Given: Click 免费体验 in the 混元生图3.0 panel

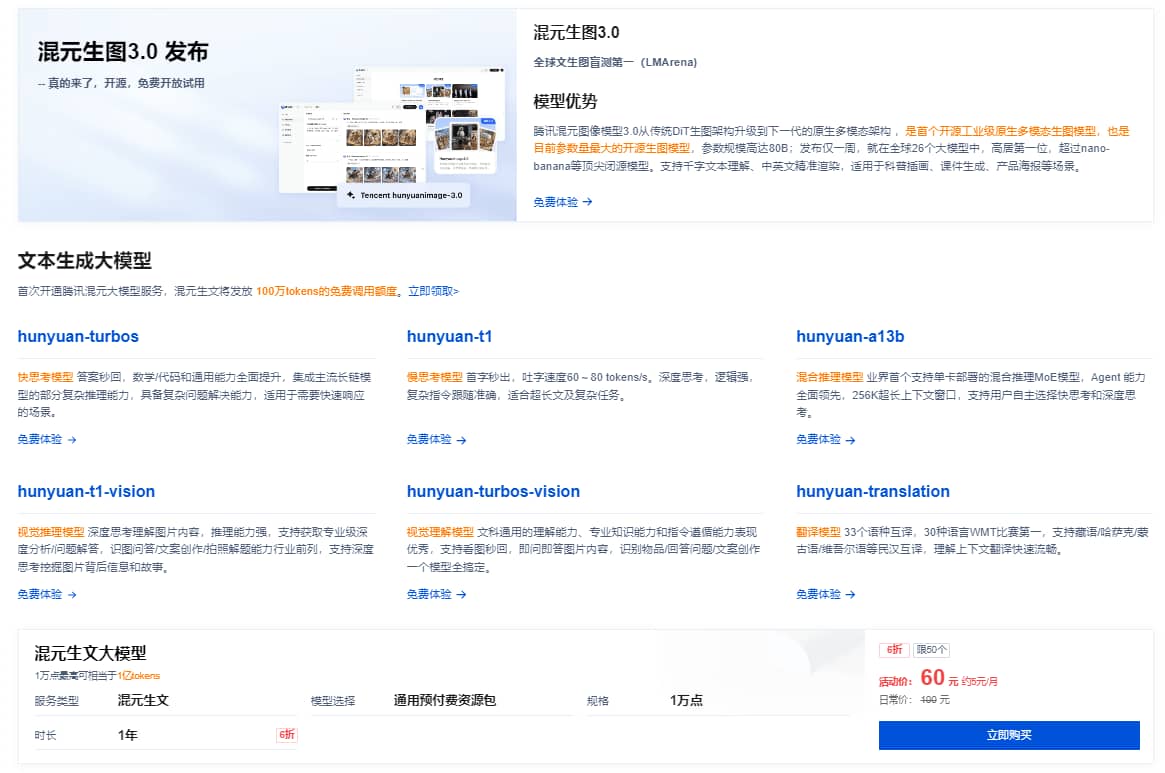Looking at the screenshot, I should tap(554, 200).
